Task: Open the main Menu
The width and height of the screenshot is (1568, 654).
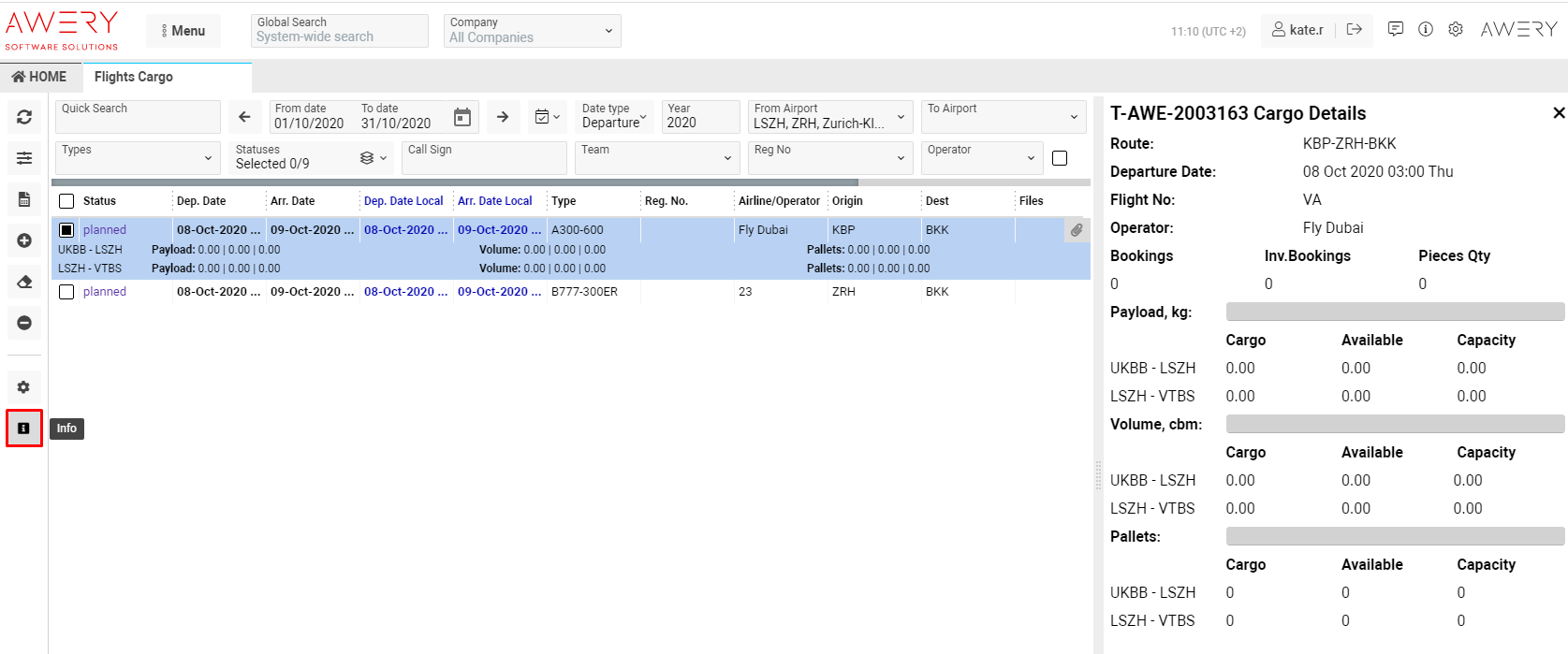Action: [x=183, y=31]
